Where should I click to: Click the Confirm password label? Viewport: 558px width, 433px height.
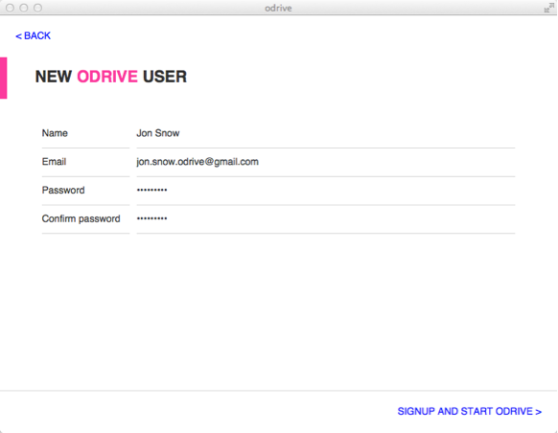[81, 218]
